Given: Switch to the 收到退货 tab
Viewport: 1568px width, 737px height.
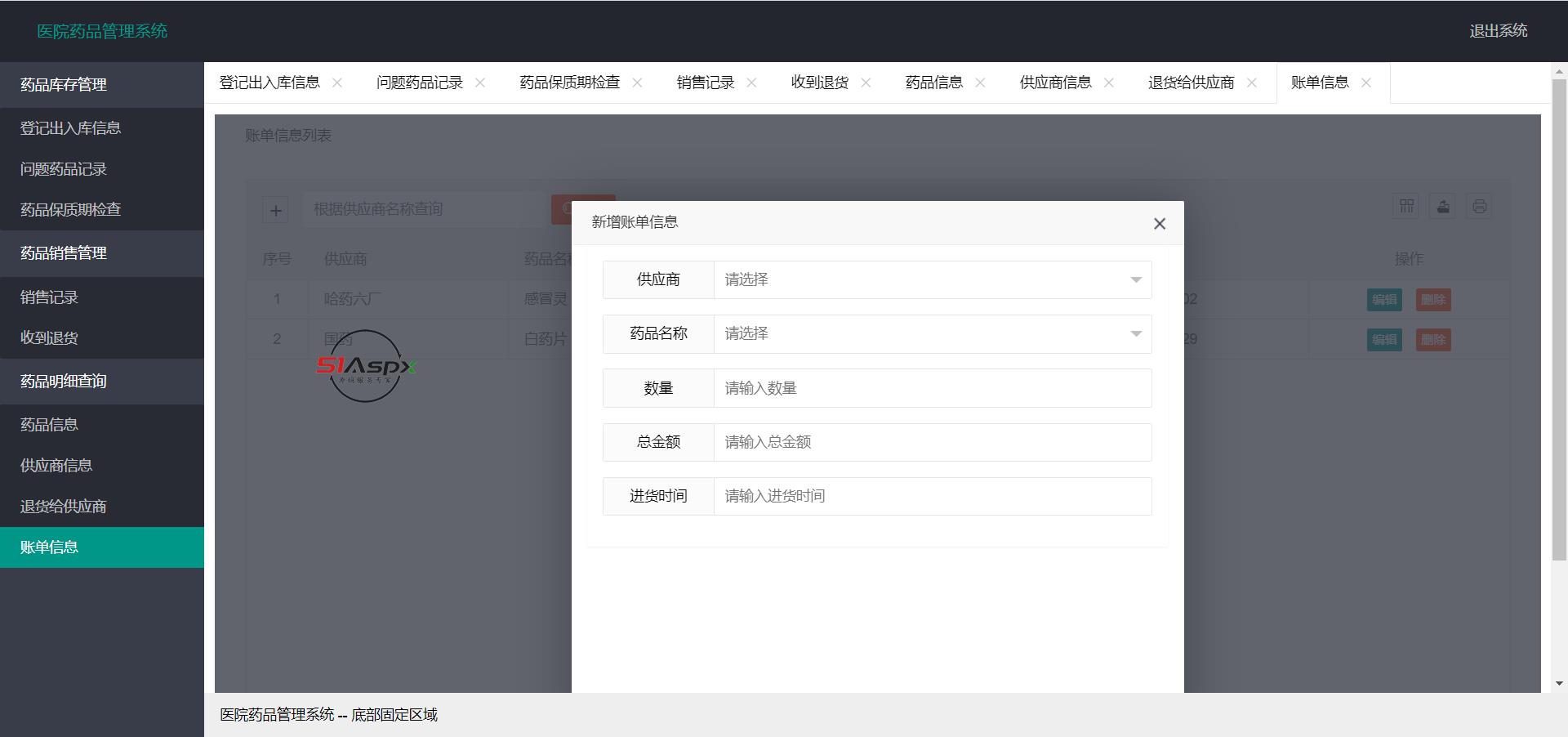Looking at the screenshot, I should pyautogui.click(x=819, y=83).
